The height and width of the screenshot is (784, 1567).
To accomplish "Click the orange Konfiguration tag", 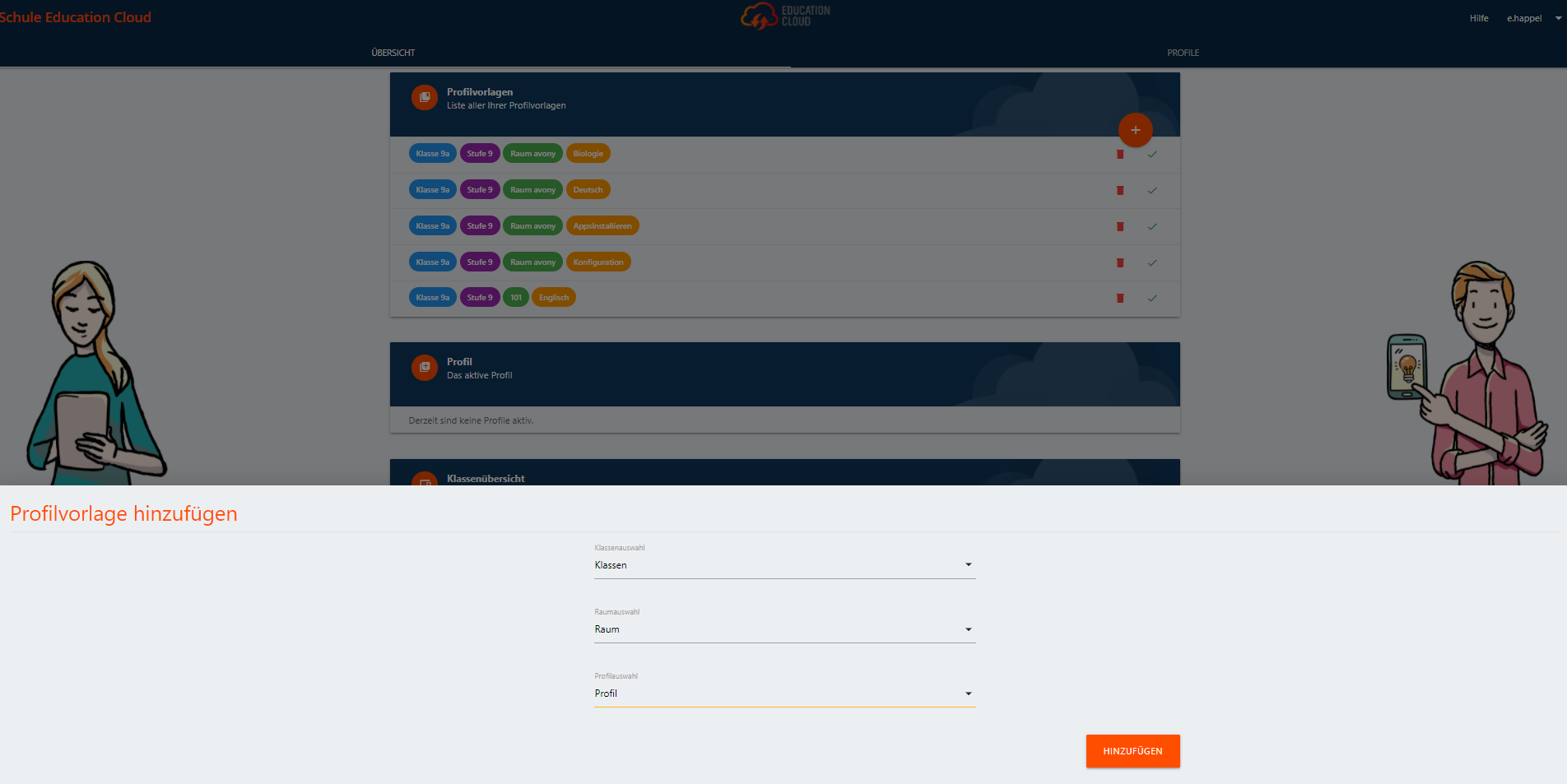I will click(598, 262).
